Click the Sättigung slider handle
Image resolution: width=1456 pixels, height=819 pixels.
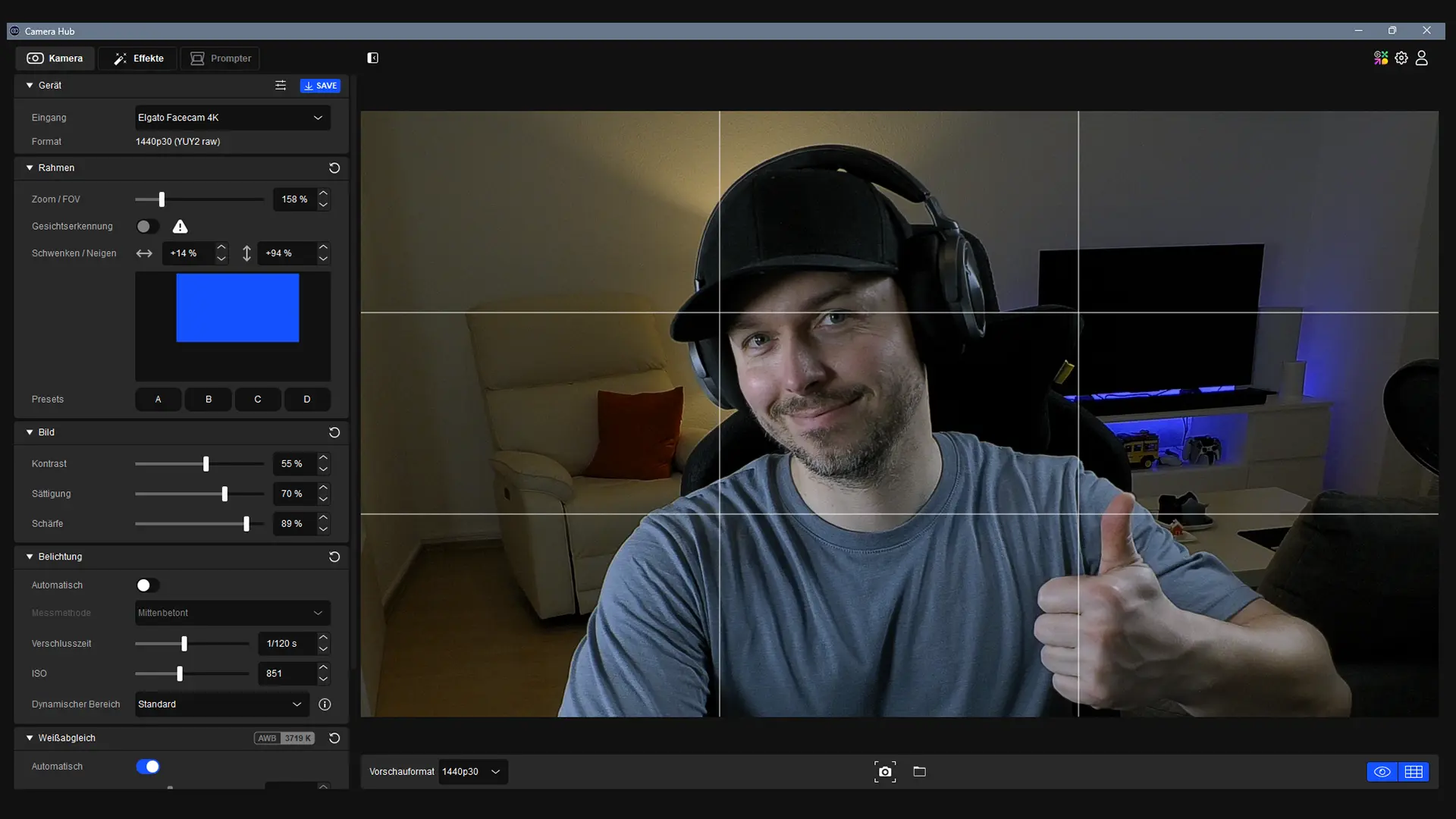224,494
